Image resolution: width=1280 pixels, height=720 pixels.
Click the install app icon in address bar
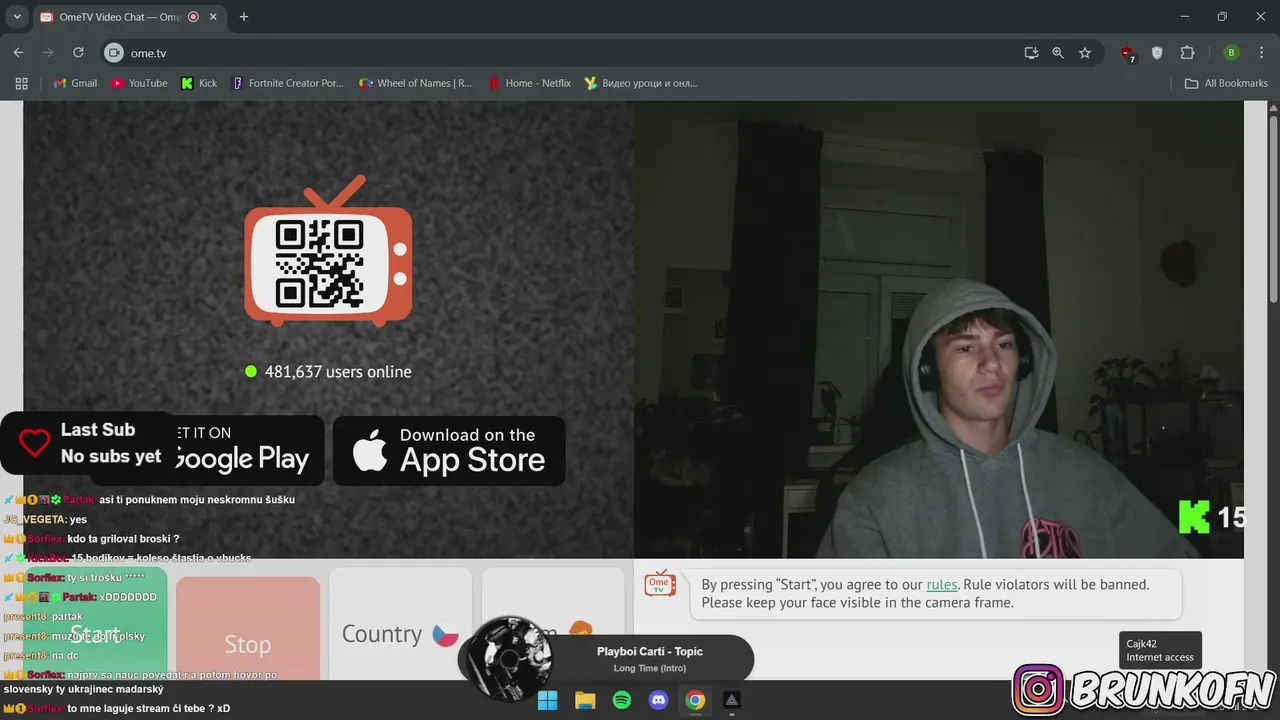(x=1031, y=53)
